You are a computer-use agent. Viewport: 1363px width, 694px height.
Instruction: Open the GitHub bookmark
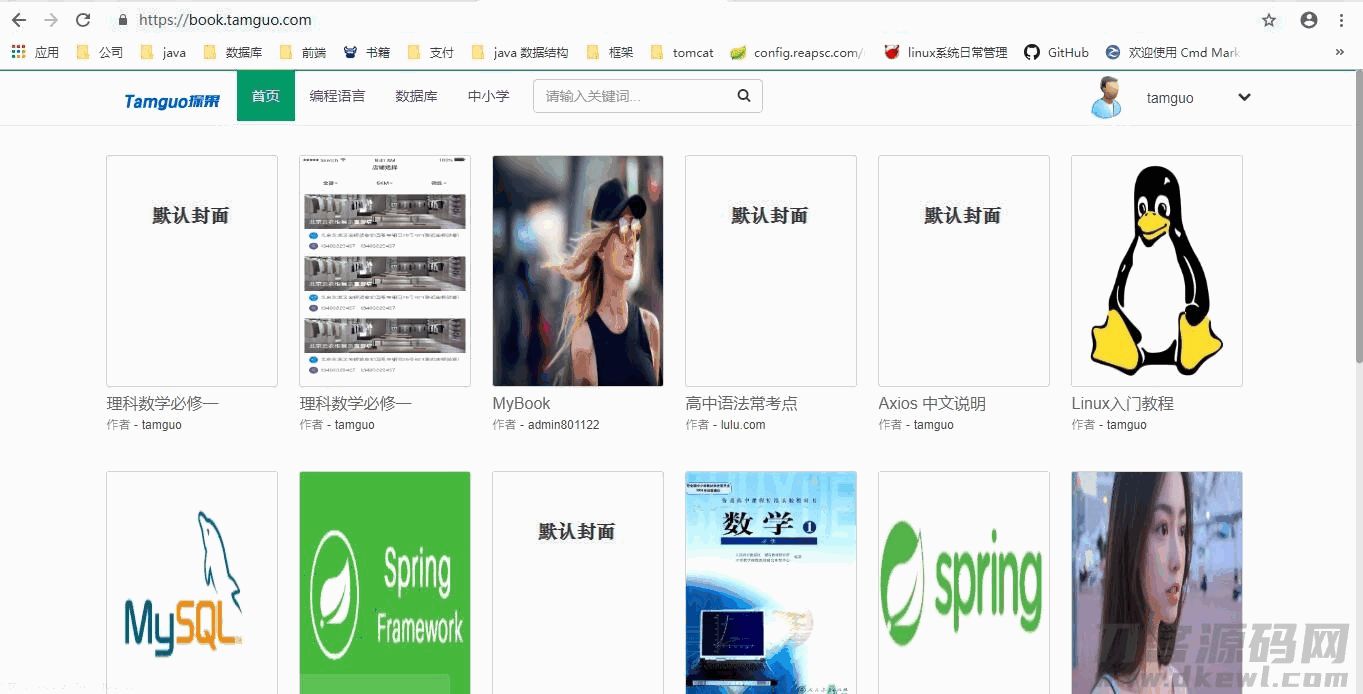(1057, 52)
